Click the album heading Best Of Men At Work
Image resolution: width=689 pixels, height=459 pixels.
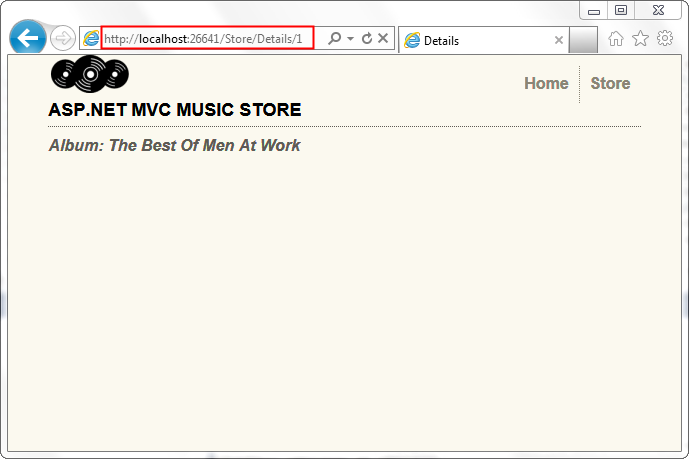tap(174, 146)
